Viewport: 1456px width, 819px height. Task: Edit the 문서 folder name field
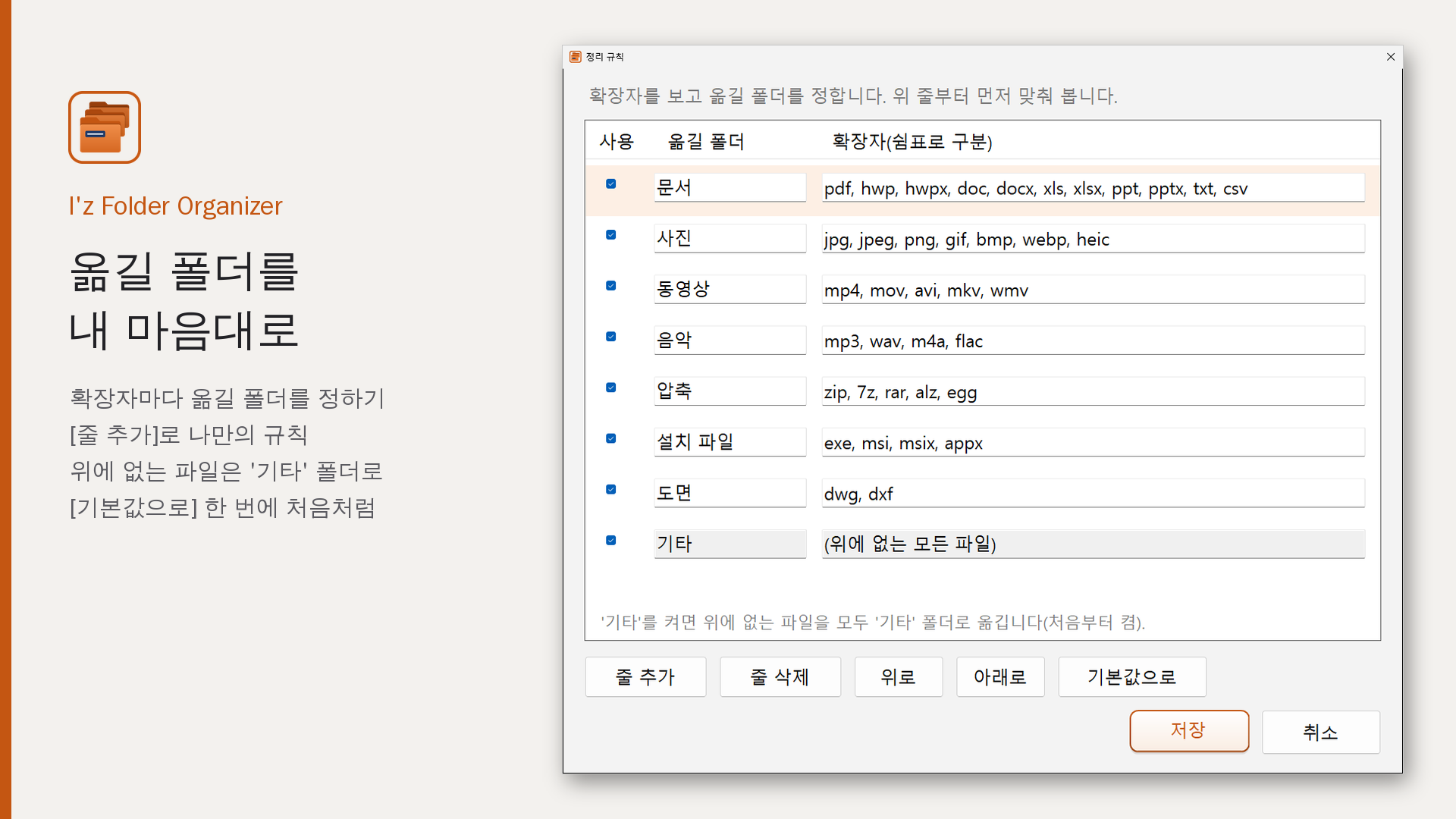pyautogui.click(x=730, y=187)
